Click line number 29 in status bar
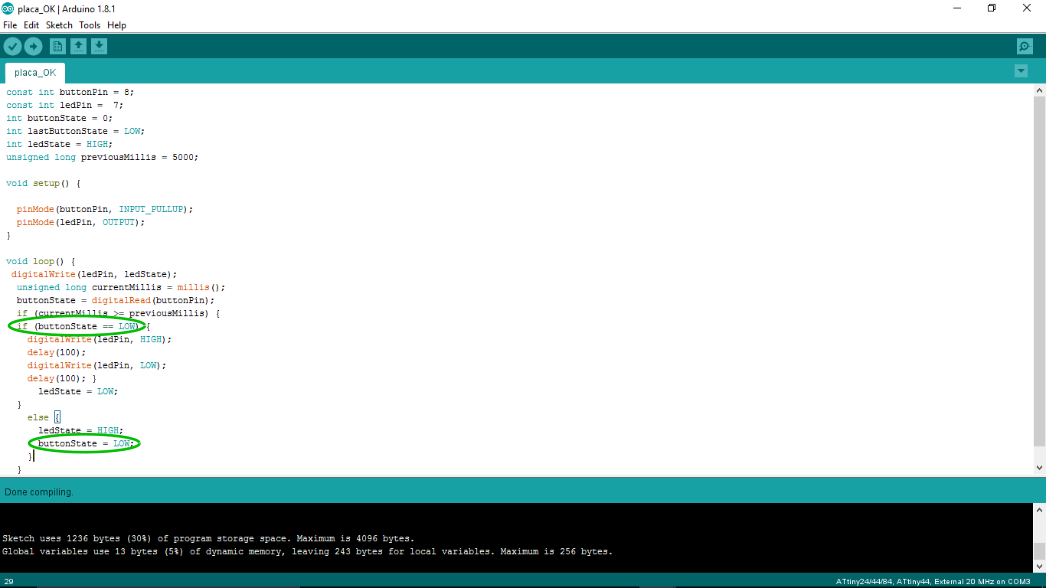Viewport: 1046px width, 588px height. pyautogui.click(x=9, y=581)
